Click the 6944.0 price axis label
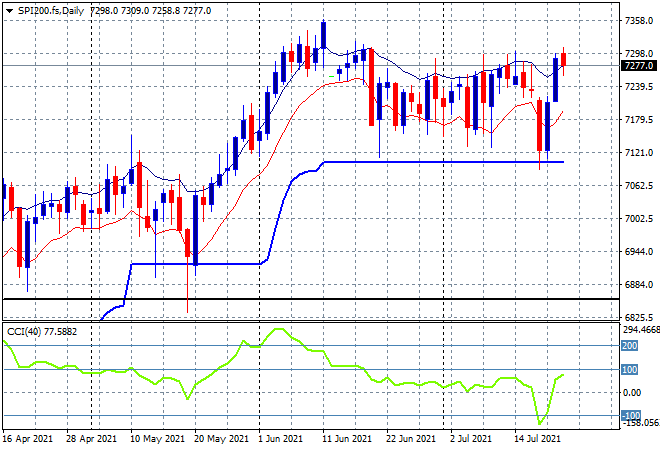The width and height of the screenshot is (660, 450). point(639,251)
